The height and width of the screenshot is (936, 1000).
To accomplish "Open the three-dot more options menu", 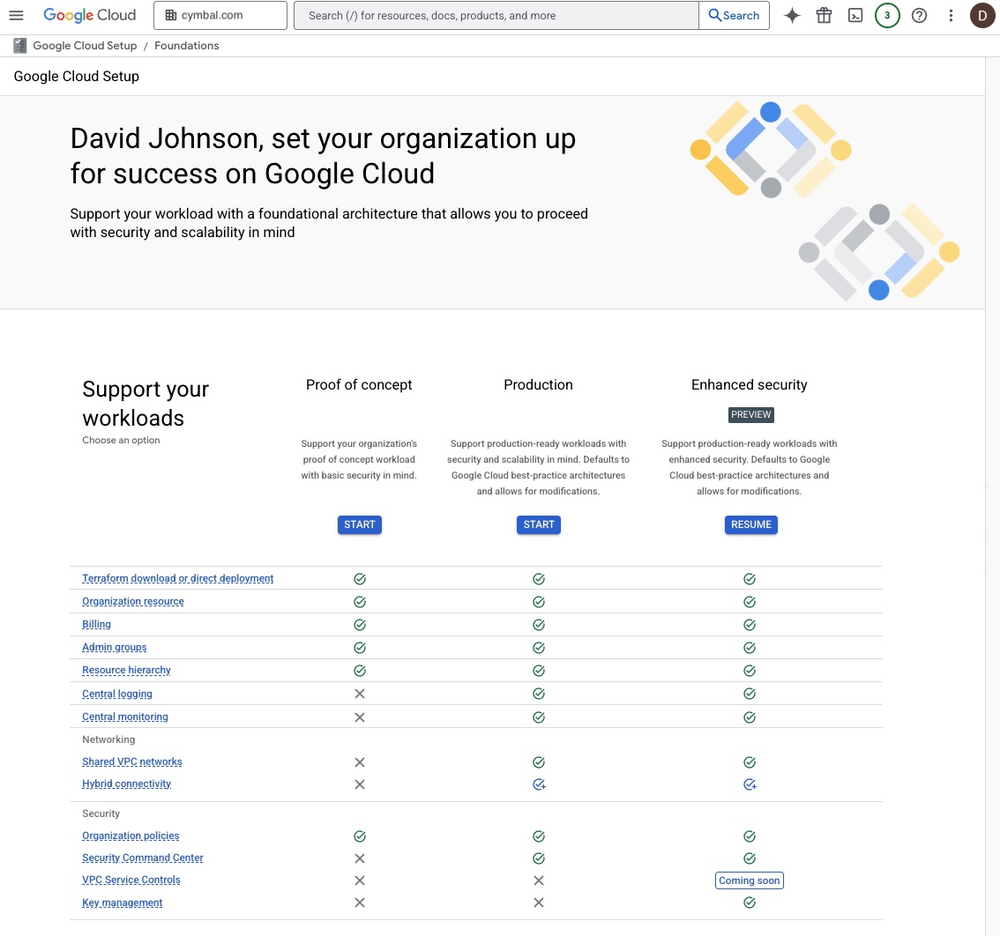I will pyautogui.click(x=950, y=15).
